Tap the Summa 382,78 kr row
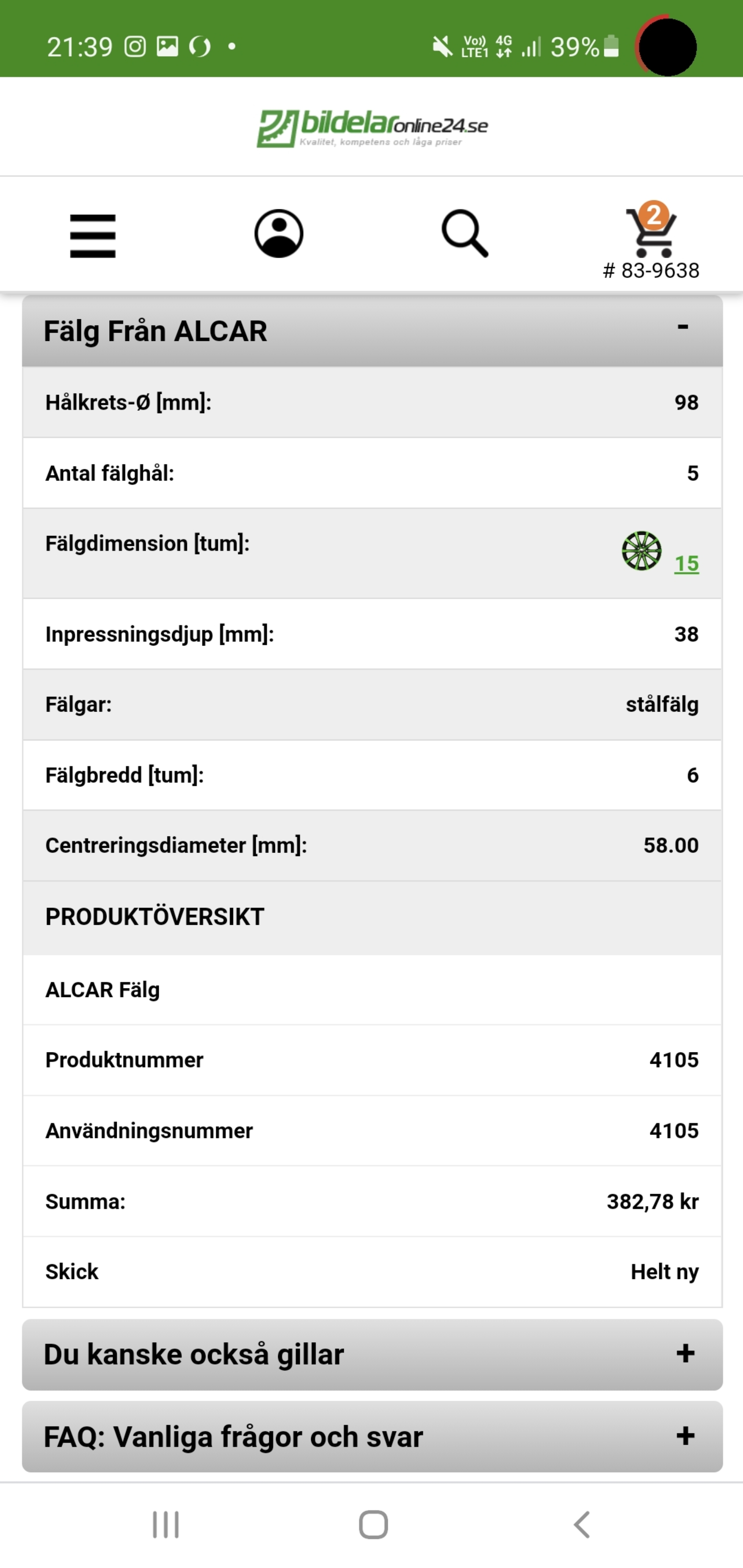Viewport: 743px width, 1568px height. 372,1202
